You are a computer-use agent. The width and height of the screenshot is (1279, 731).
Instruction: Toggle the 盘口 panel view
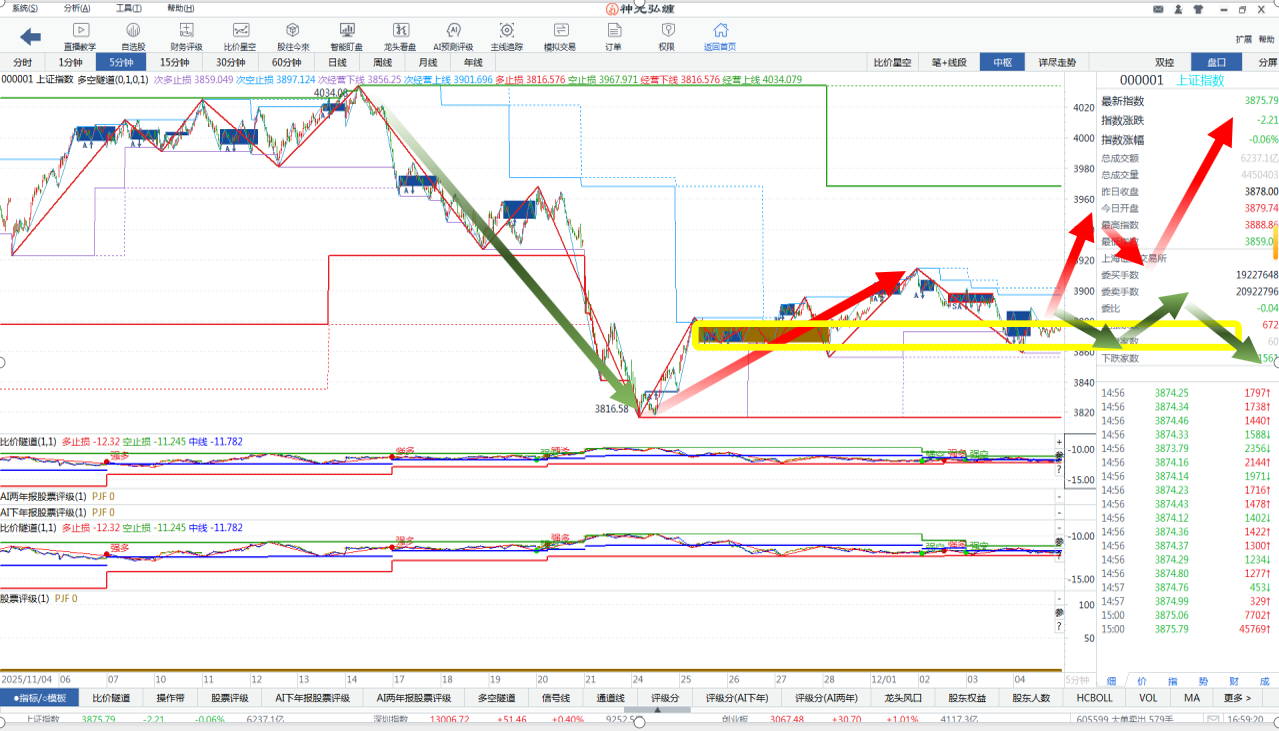pyautogui.click(x=1216, y=62)
